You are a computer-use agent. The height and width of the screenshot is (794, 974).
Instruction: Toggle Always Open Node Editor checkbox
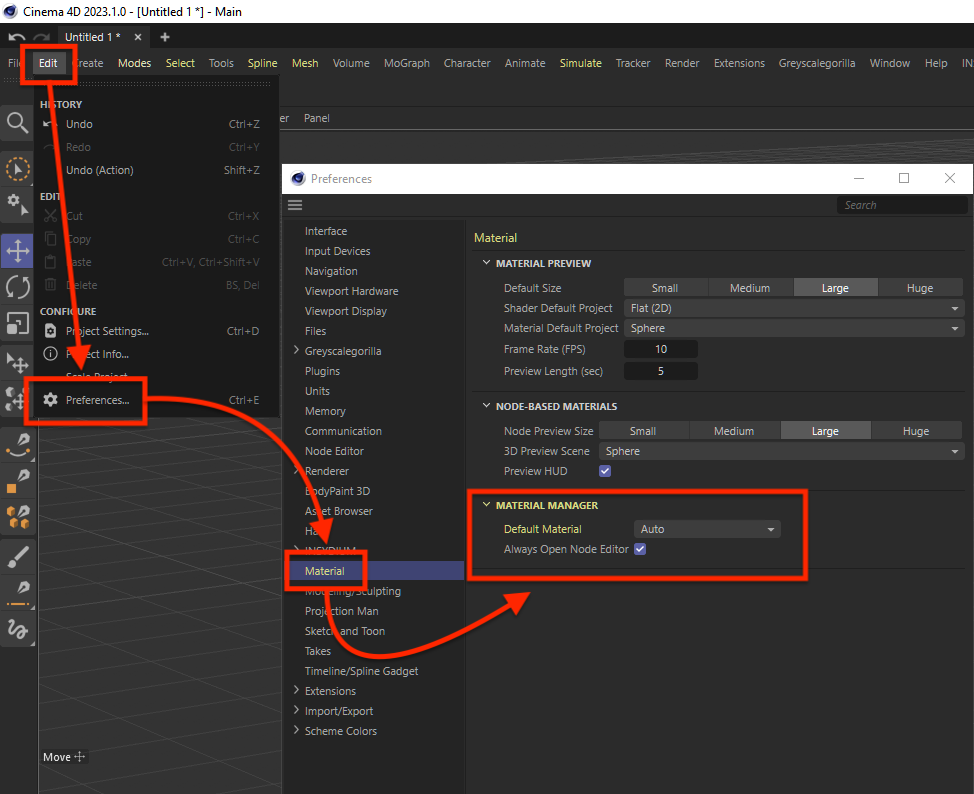tap(640, 549)
